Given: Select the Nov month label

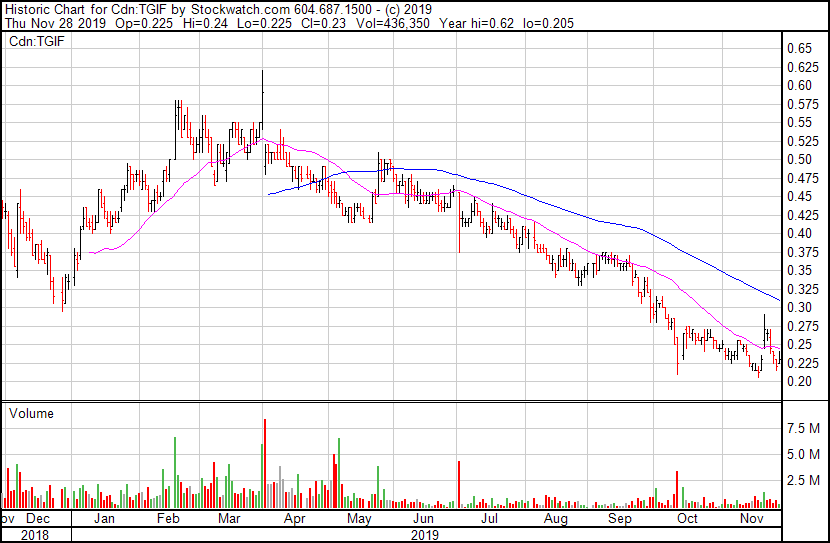Looking at the screenshot, I should click(752, 518).
